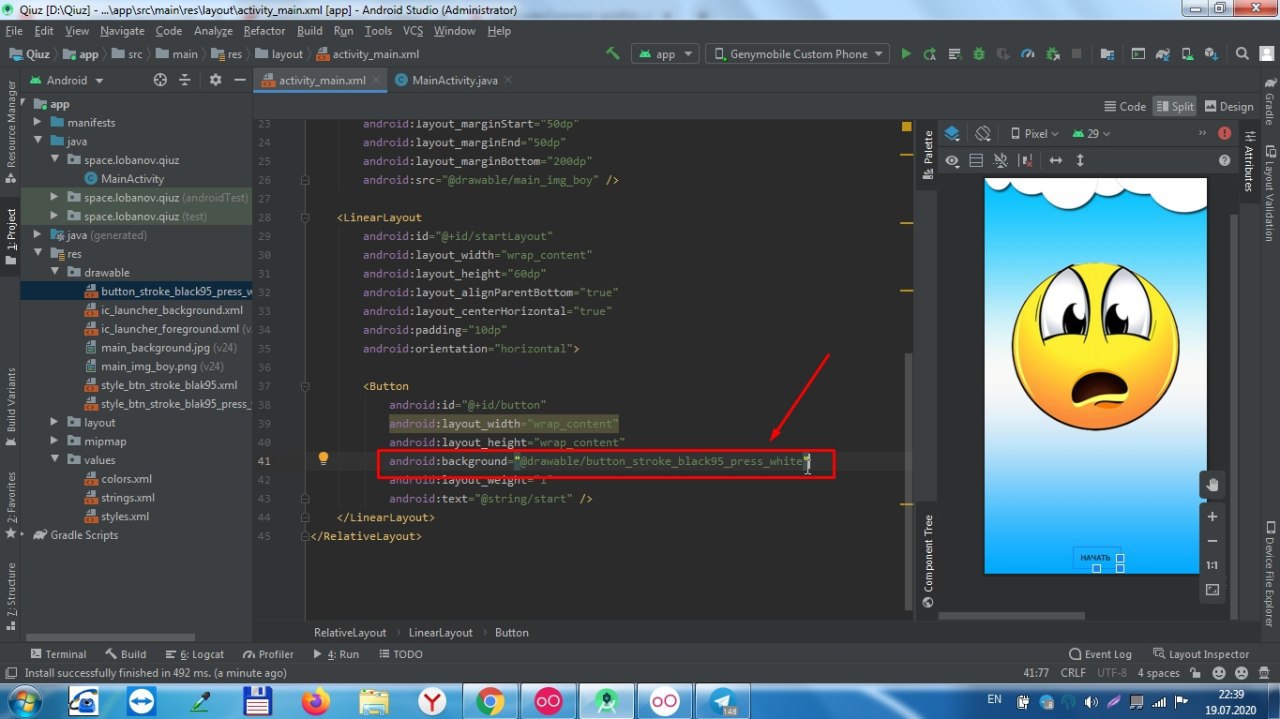The image size is (1280, 719).
Task: Toggle the Attributes side tab
Action: [1249, 160]
